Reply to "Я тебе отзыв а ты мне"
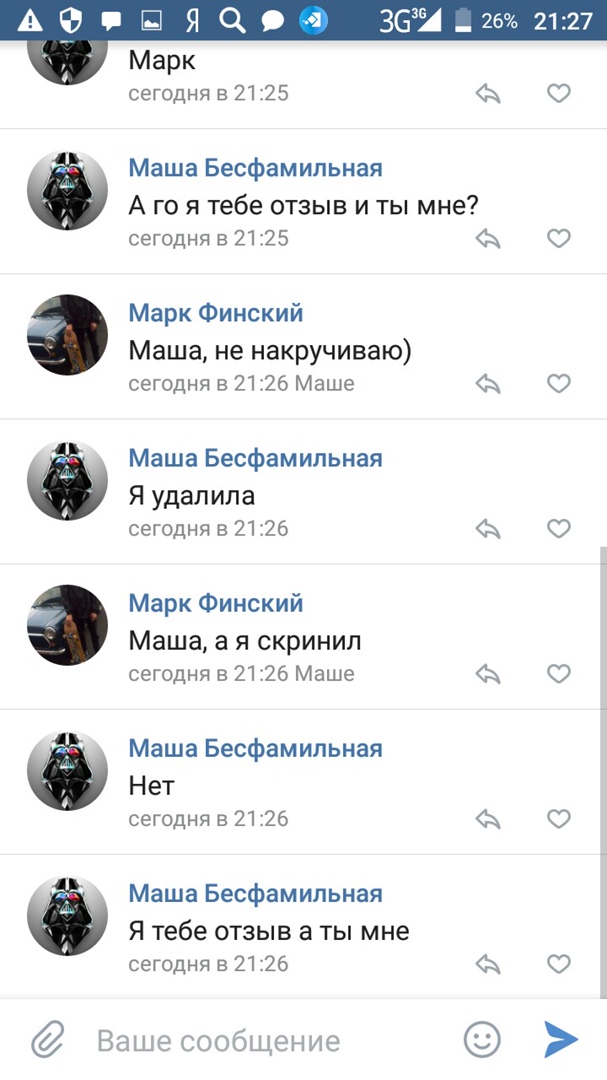 click(x=487, y=964)
